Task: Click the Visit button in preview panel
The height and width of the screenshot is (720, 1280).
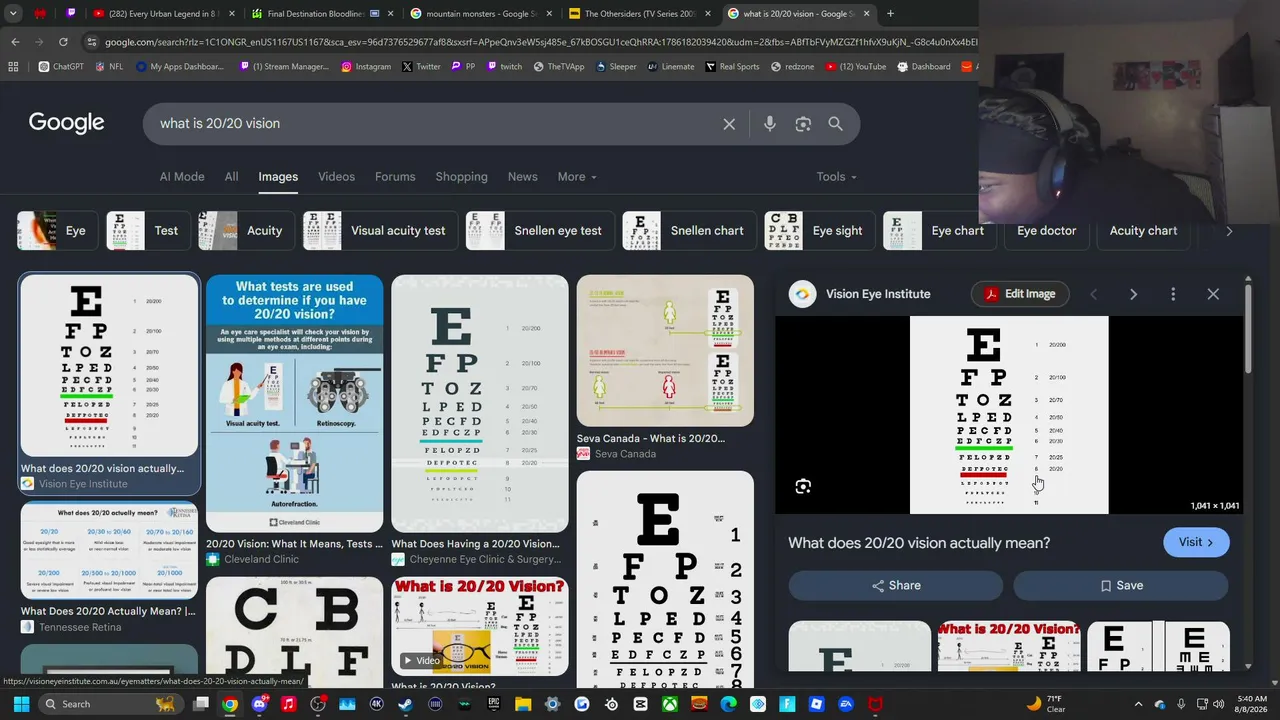Action: 1196,542
